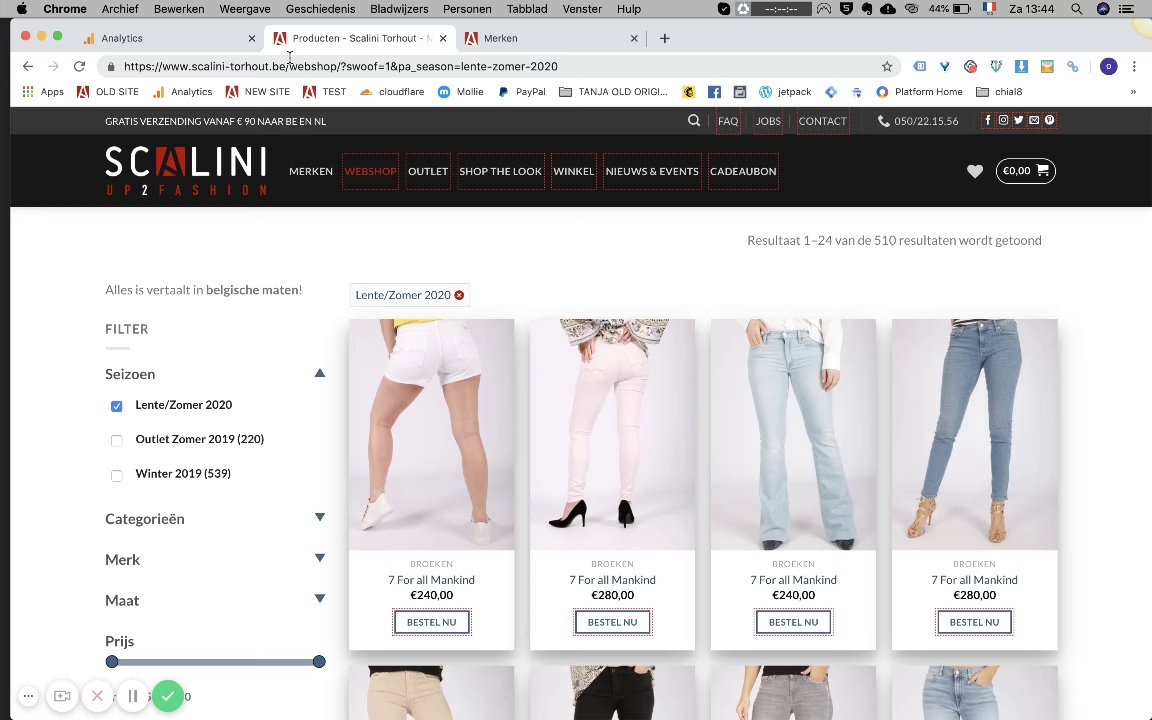Click BESTEL NU under the pink trousers €280,00

612,622
